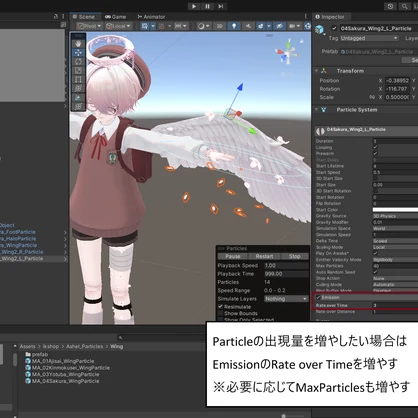This screenshot has width=418, height=418.
Task: Open the Undo History icon
Action: point(390,6)
